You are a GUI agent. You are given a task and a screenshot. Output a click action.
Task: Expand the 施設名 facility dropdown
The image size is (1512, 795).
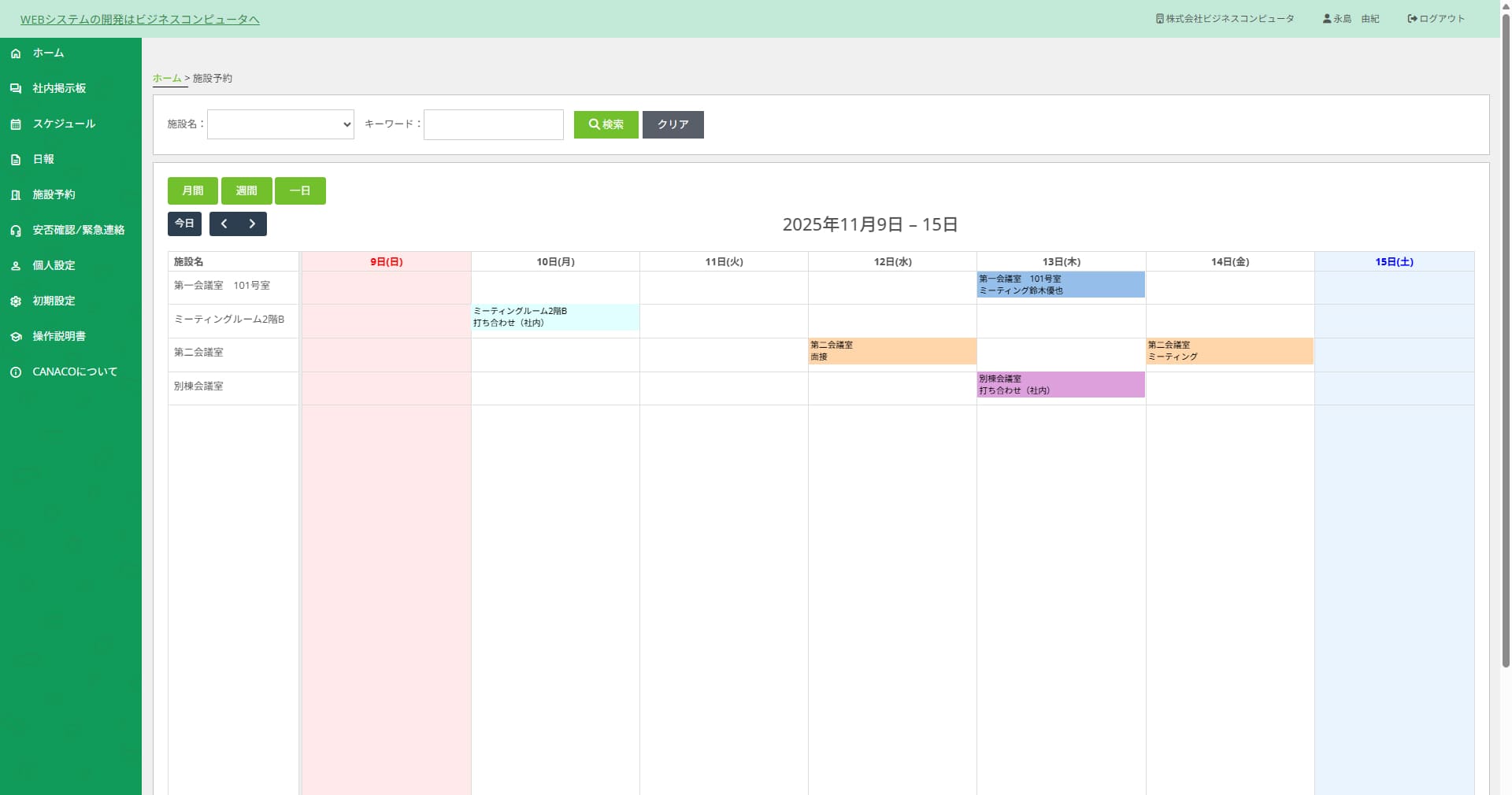(x=280, y=124)
